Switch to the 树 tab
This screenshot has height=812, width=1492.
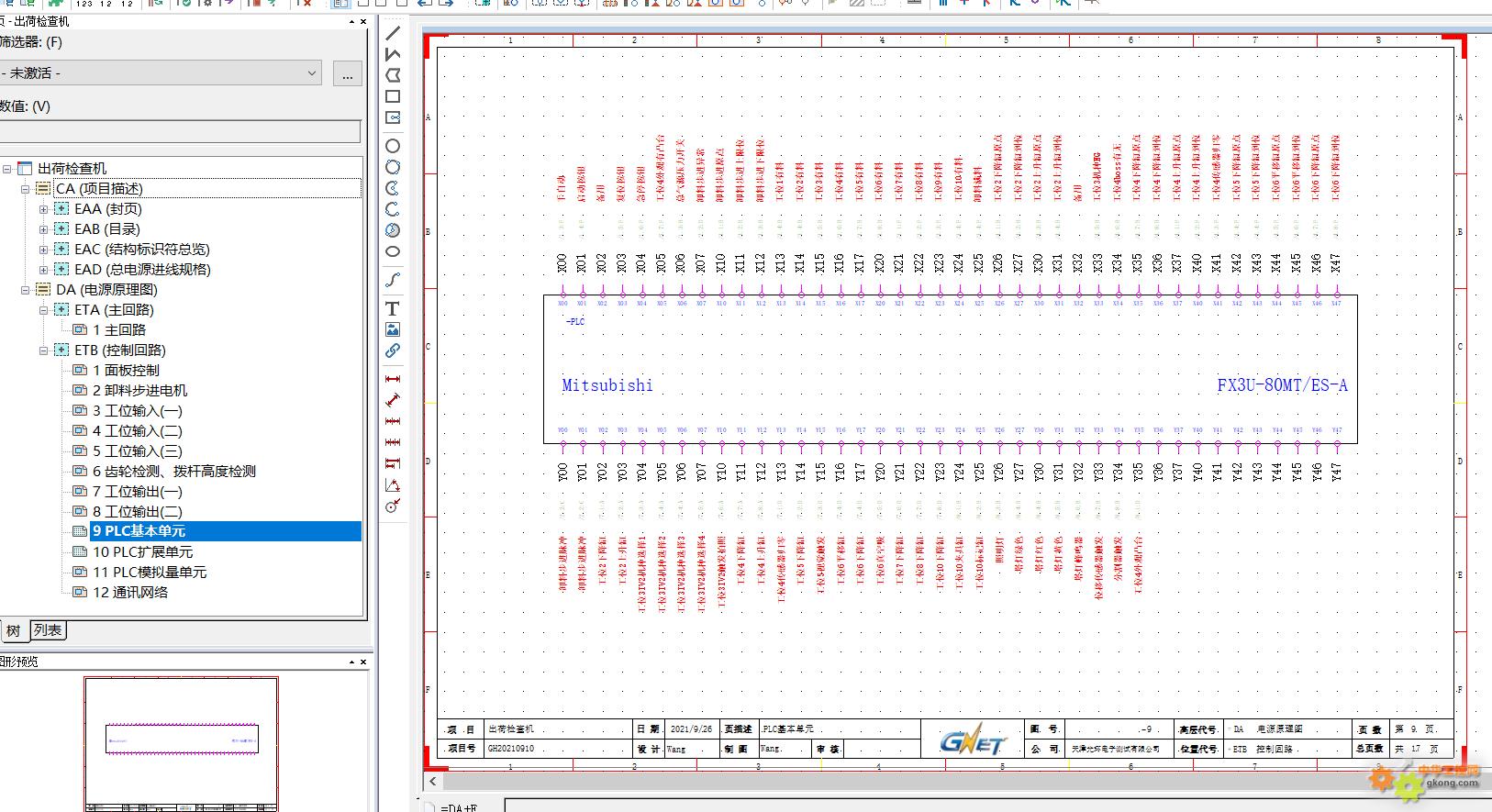[13, 631]
